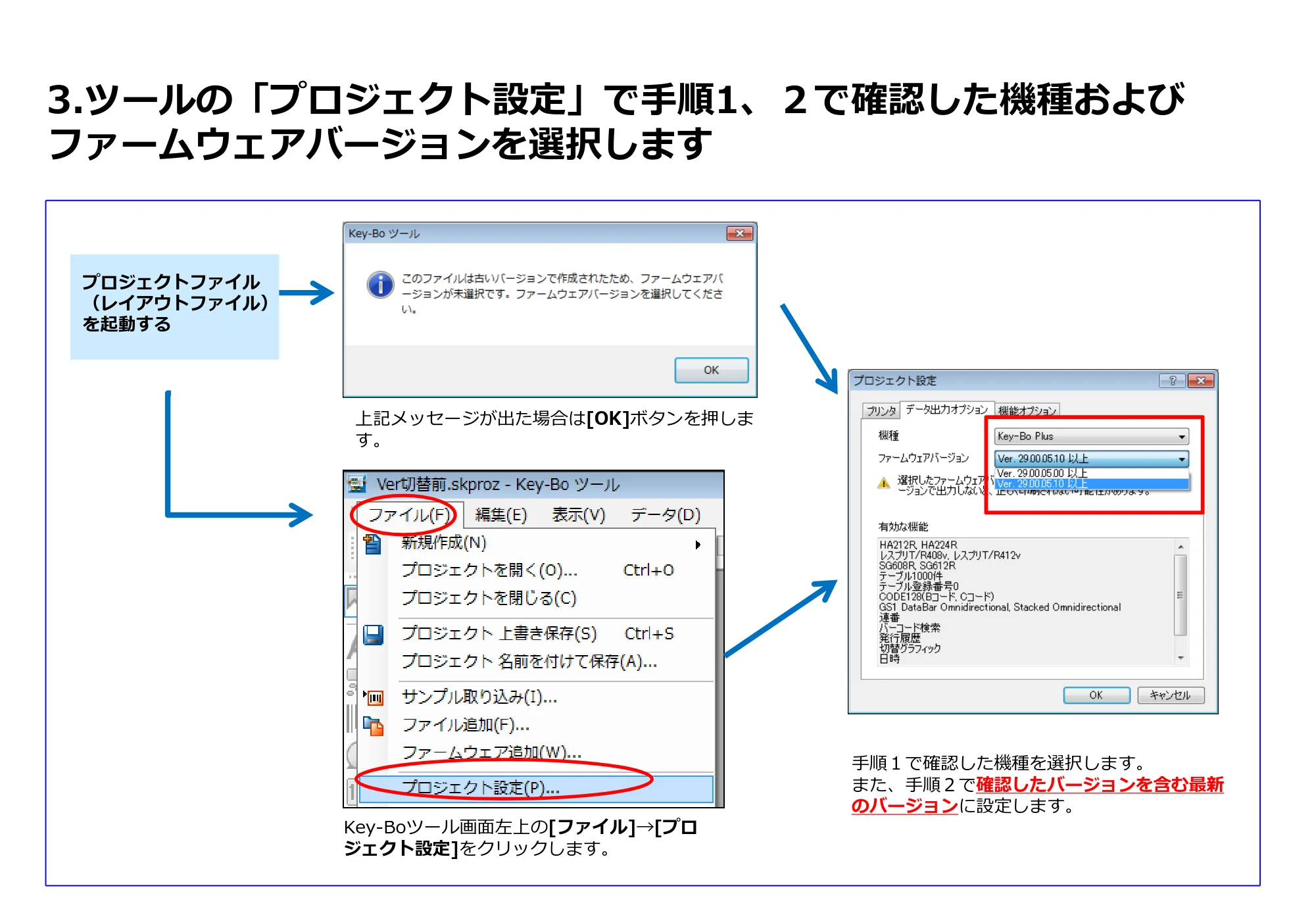Open the 表示(V) menu
Screen dimensions: 1316x911
click(579, 514)
